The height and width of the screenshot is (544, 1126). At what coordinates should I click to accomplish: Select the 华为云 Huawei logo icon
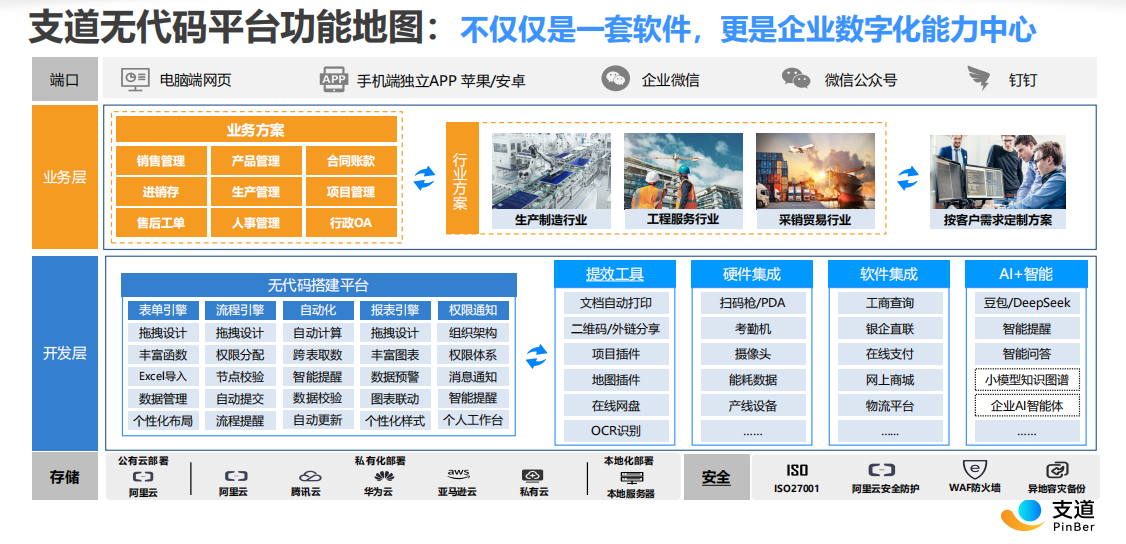(384, 476)
